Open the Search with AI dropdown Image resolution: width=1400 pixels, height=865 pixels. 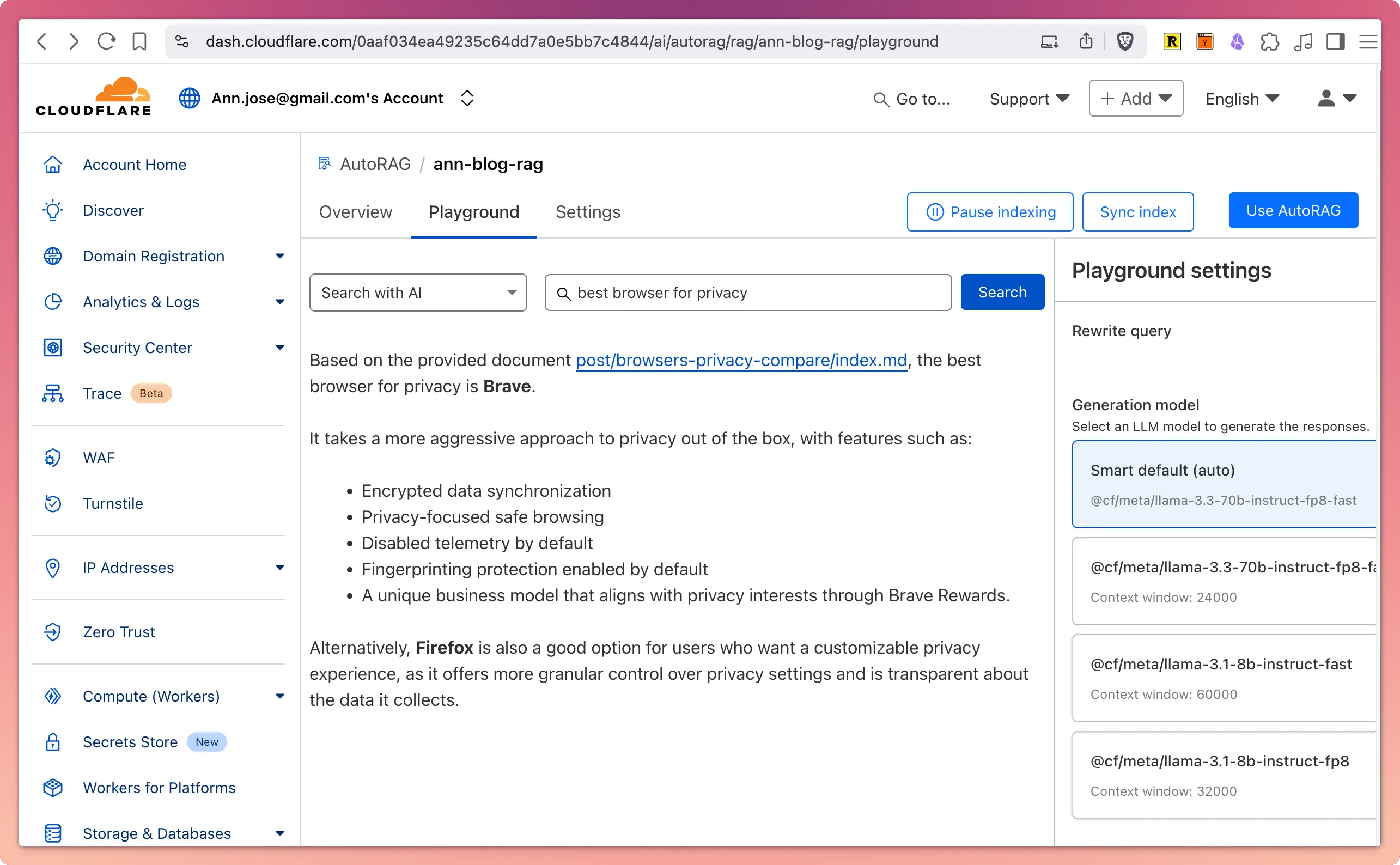point(418,293)
